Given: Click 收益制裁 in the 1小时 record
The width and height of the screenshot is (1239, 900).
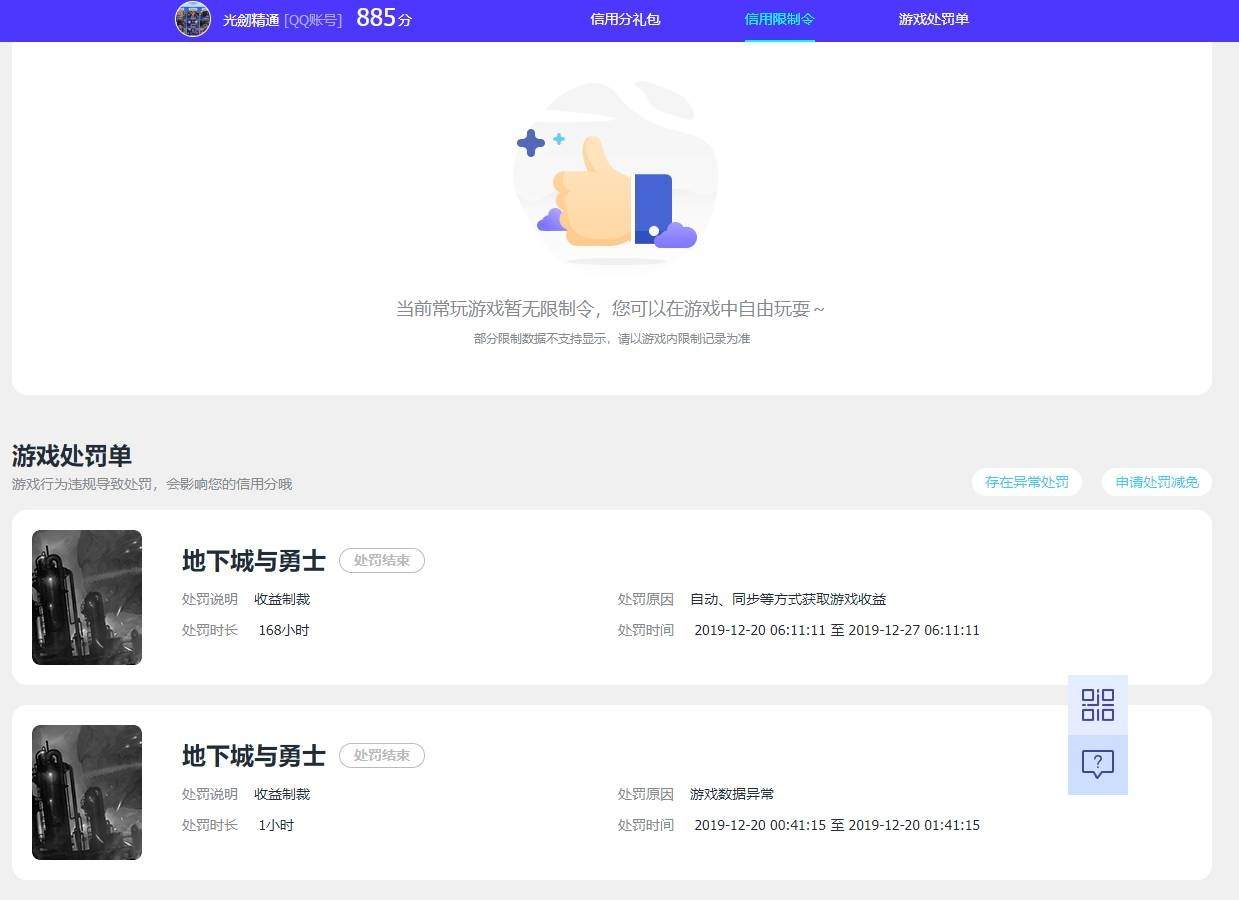Looking at the screenshot, I should 282,794.
